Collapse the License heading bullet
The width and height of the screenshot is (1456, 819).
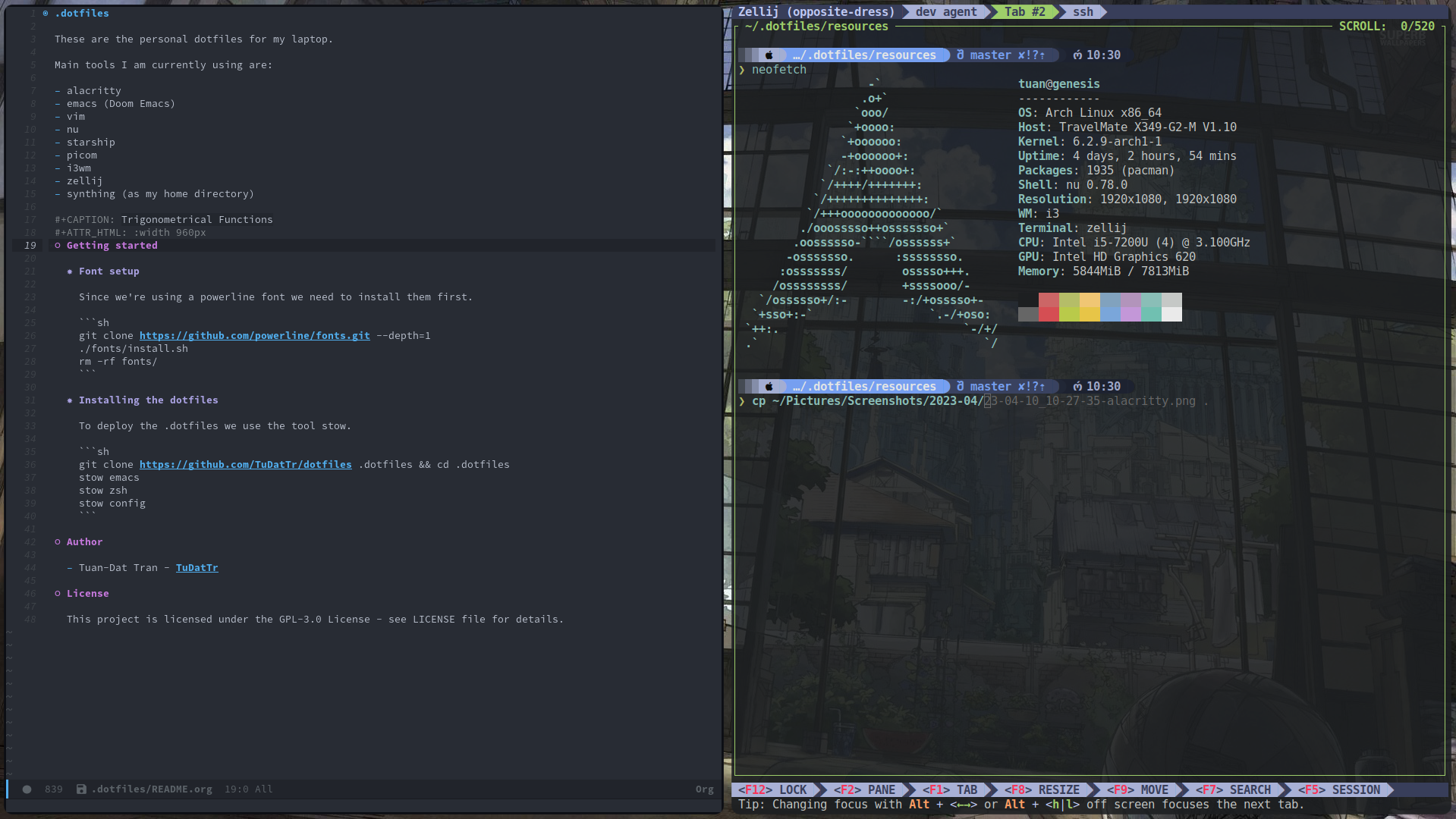58,594
